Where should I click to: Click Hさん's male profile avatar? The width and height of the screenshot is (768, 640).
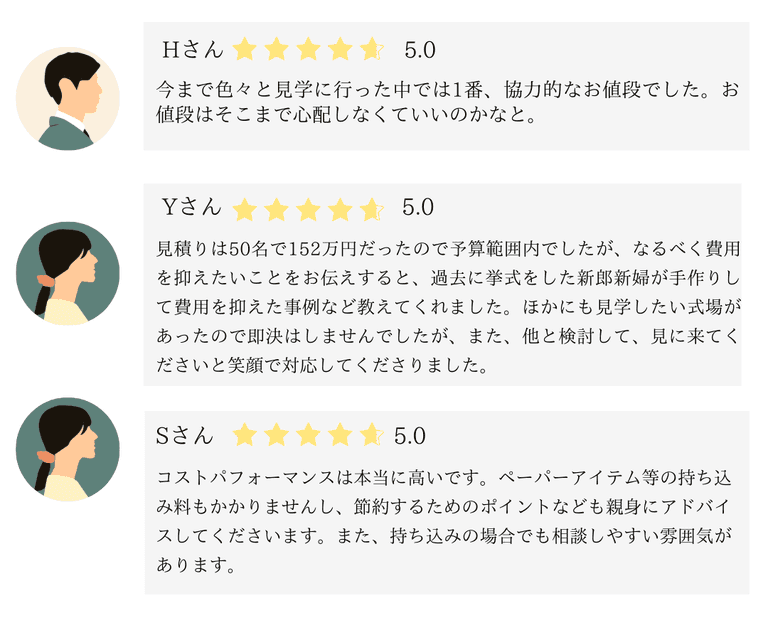(68, 98)
